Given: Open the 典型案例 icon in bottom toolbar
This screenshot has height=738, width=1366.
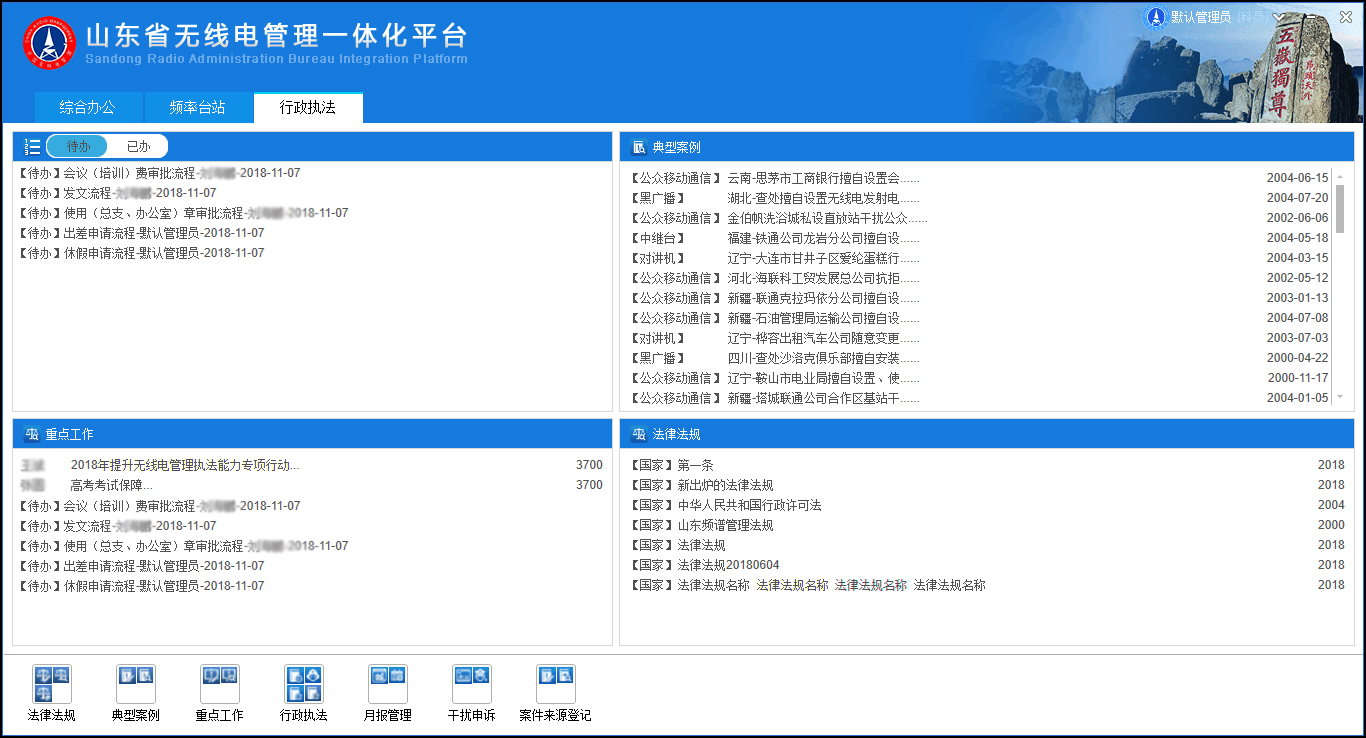Looking at the screenshot, I should pyautogui.click(x=136, y=685).
